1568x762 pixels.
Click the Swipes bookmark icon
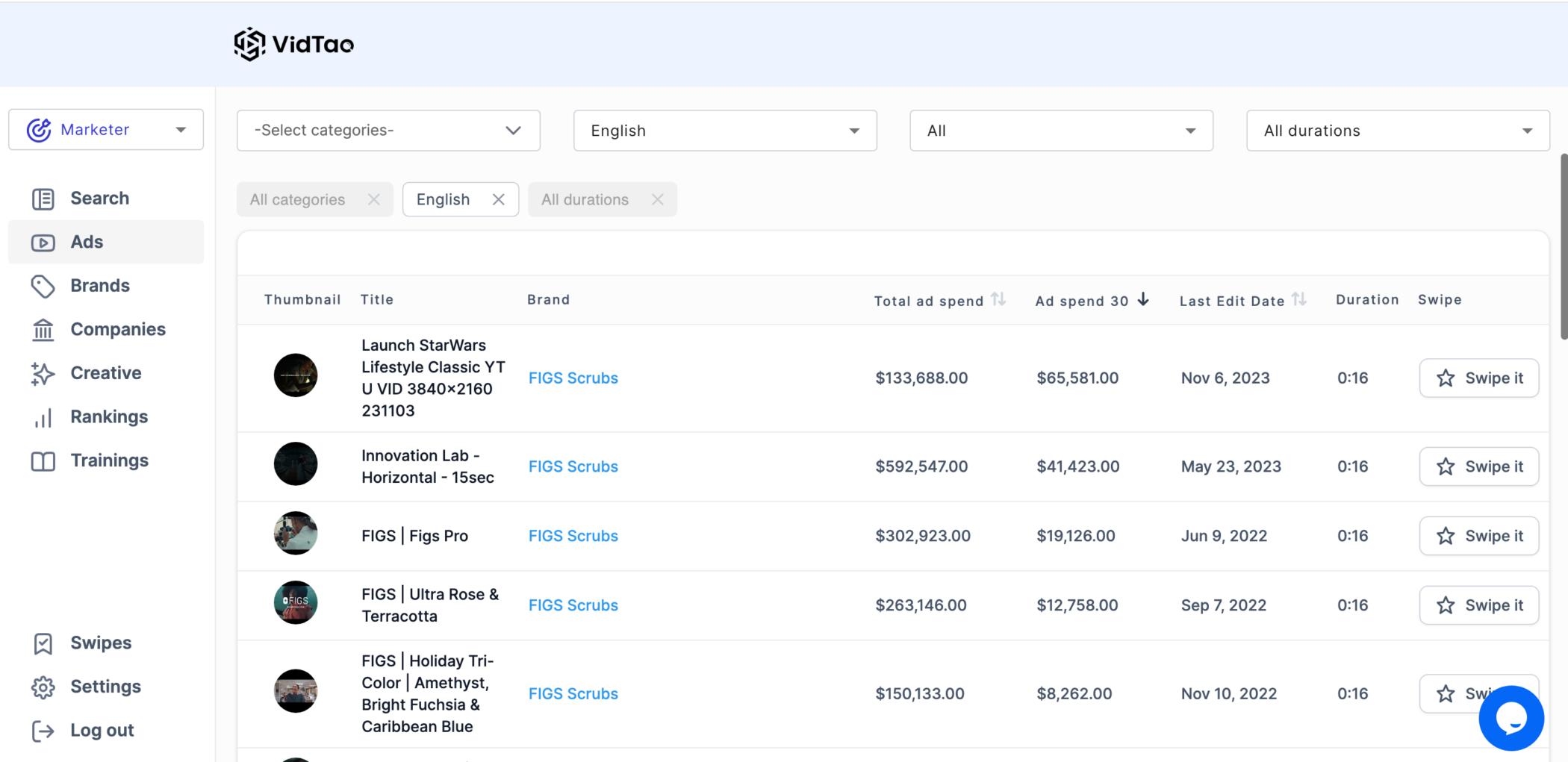(x=43, y=643)
